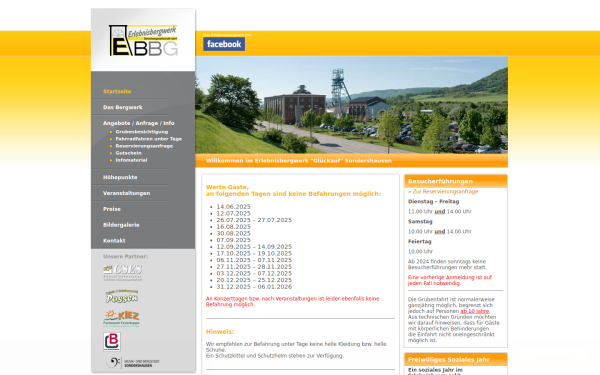Click the EBBG Erlebnisbergwerk logo
This screenshot has width=600, height=375.
click(x=143, y=41)
